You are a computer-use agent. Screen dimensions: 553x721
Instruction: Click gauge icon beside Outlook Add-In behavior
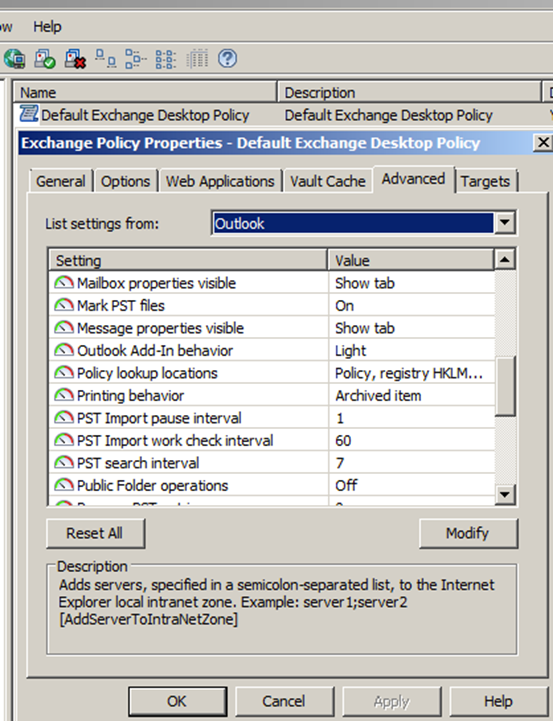64,350
